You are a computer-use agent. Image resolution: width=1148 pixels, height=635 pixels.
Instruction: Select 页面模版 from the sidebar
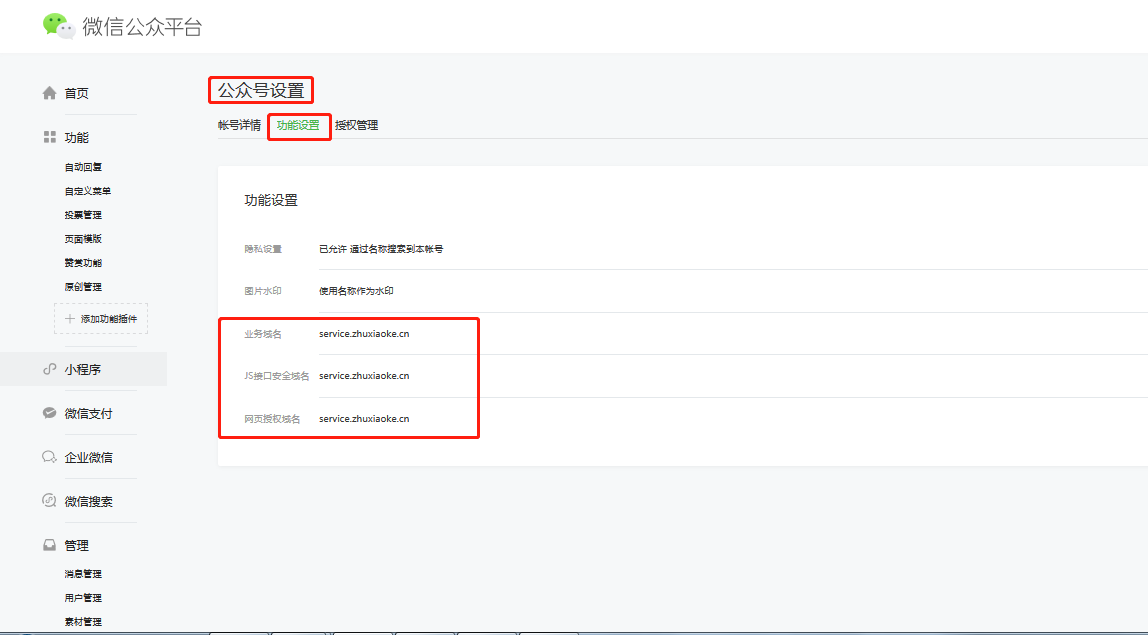coord(82,238)
